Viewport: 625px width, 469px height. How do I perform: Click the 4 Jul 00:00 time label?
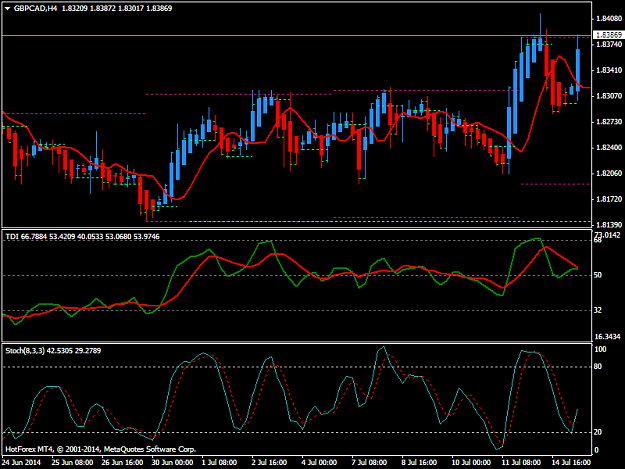coord(319,463)
